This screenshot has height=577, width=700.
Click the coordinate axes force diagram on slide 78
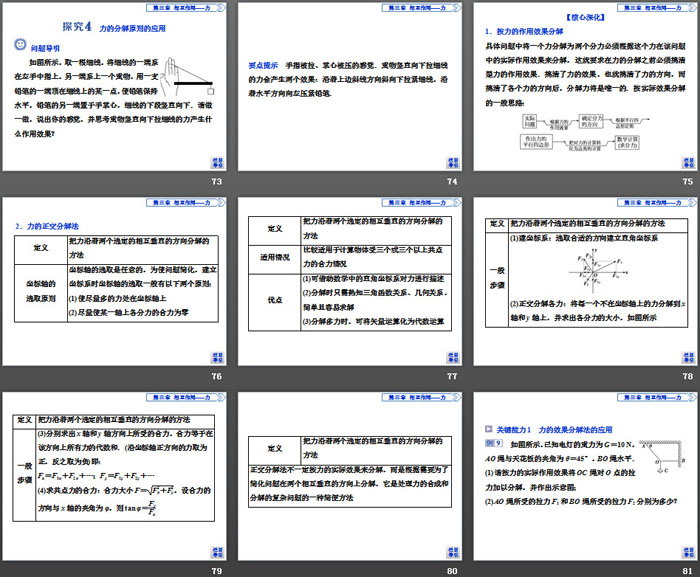pos(597,271)
